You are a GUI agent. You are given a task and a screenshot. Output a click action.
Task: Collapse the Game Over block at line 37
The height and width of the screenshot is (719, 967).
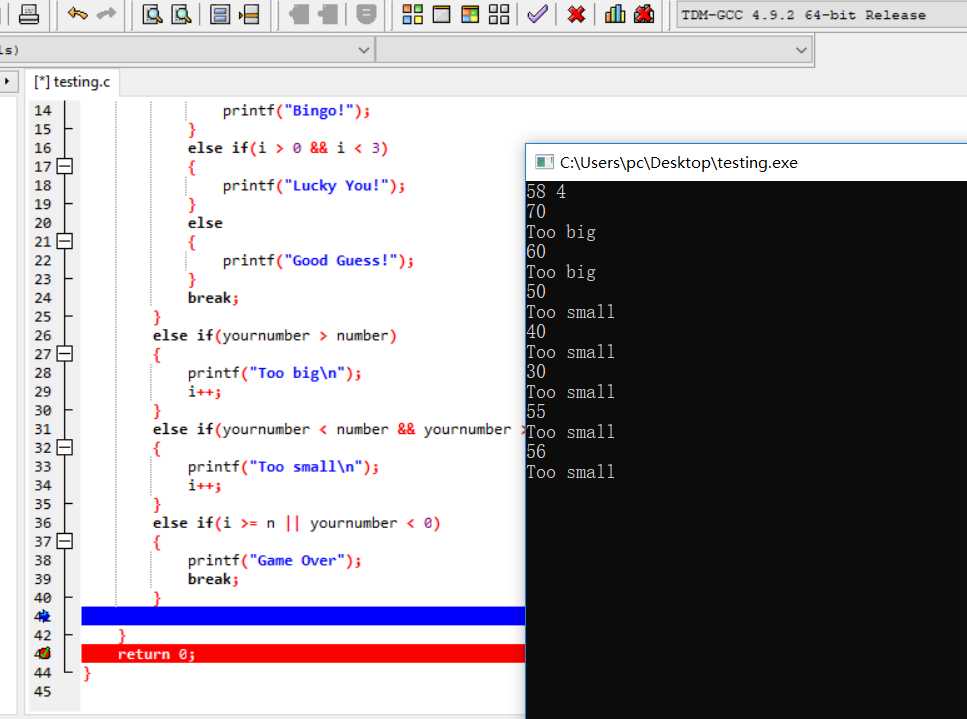pos(65,541)
